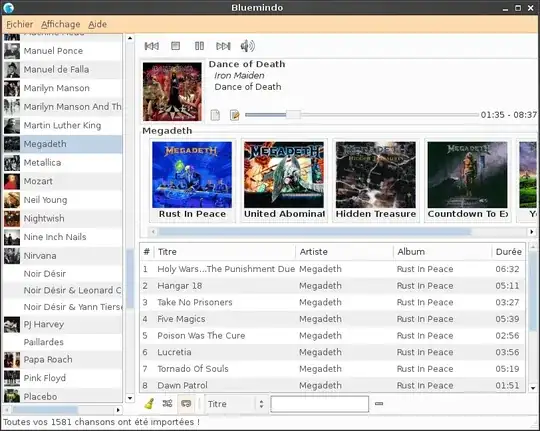The height and width of the screenshot is (431, 540).
Task: Select Martin Luther King entry
Action: click(x=63, y=125)
